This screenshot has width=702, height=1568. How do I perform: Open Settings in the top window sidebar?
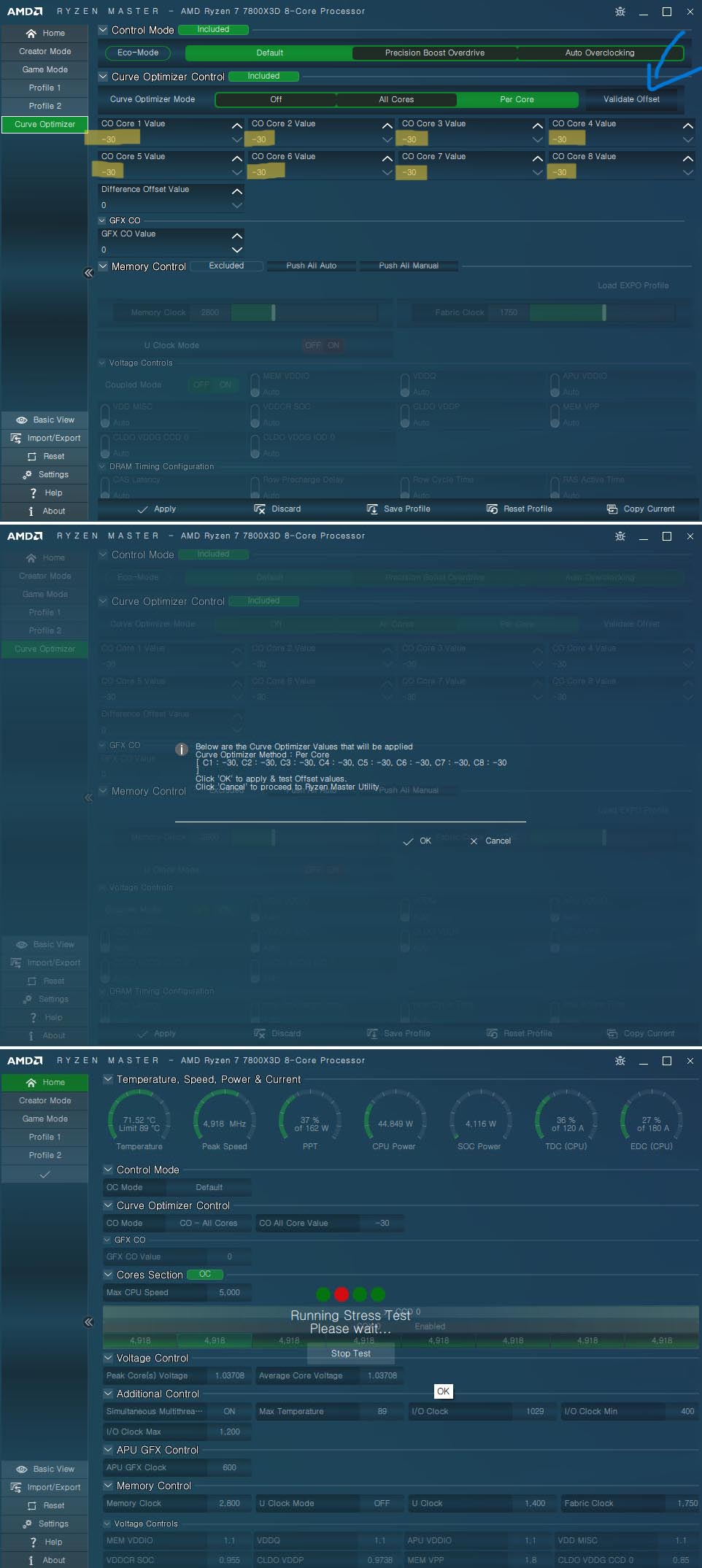tap(45, 474)
